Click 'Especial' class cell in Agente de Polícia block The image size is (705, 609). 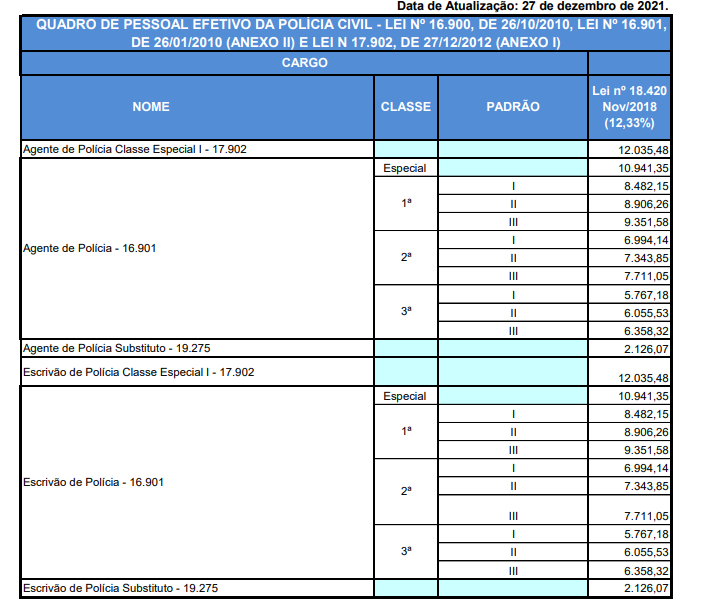[405, 168]
